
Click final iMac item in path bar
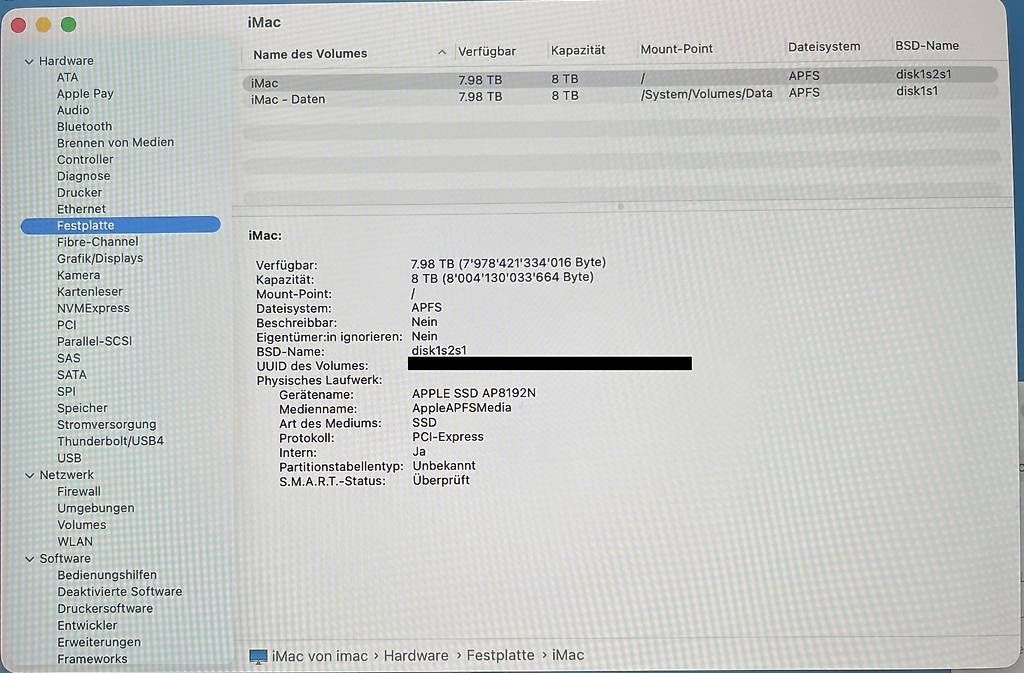[x=568, y=654]
